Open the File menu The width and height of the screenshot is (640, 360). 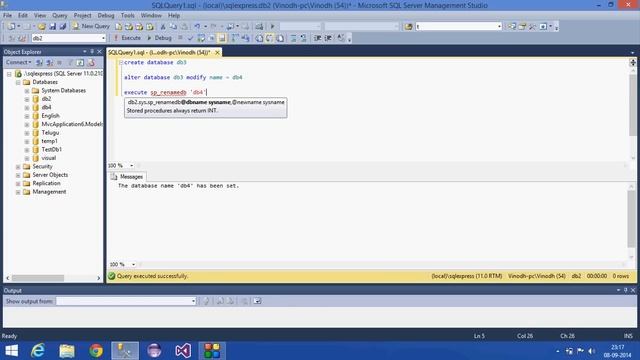(x=7, y=16)
